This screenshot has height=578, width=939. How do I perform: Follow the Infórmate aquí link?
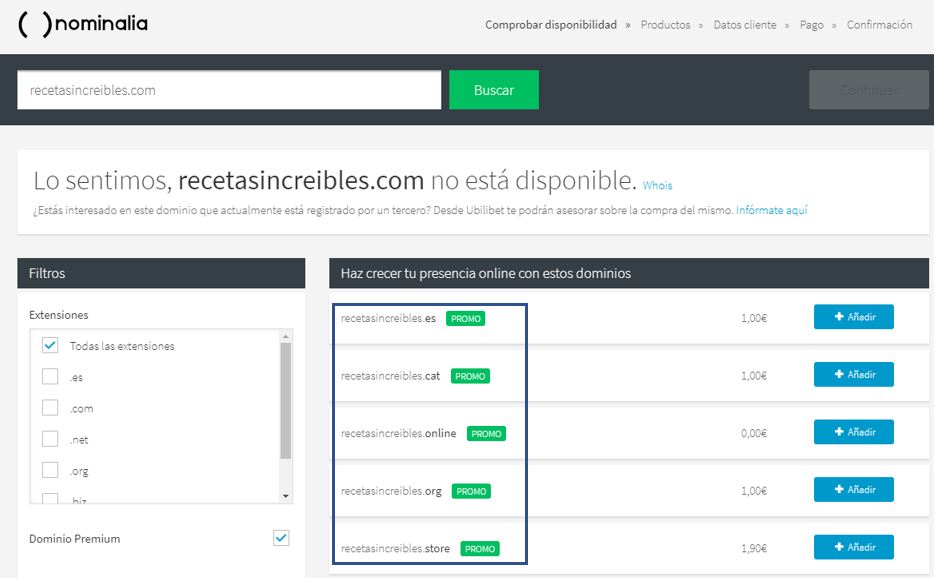[771, 211]
